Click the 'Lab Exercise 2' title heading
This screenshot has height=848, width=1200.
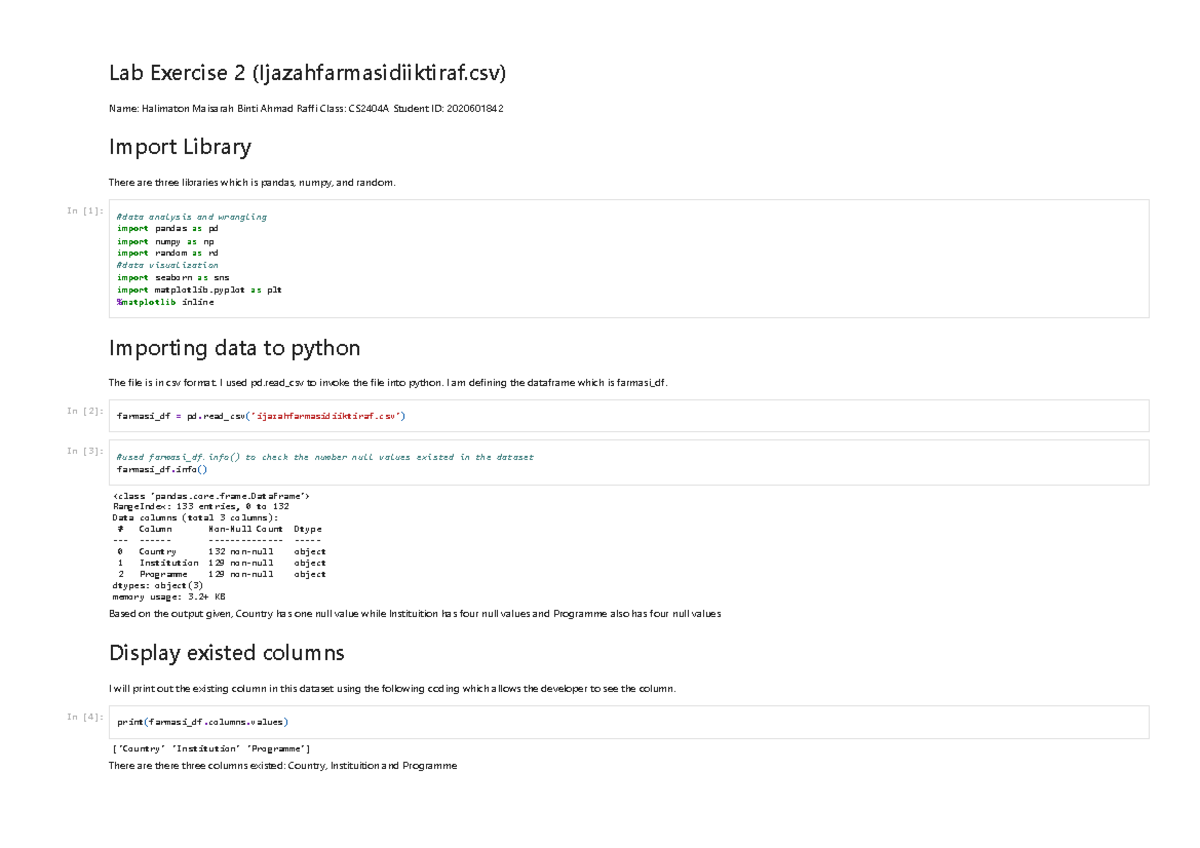coord(308,73)
